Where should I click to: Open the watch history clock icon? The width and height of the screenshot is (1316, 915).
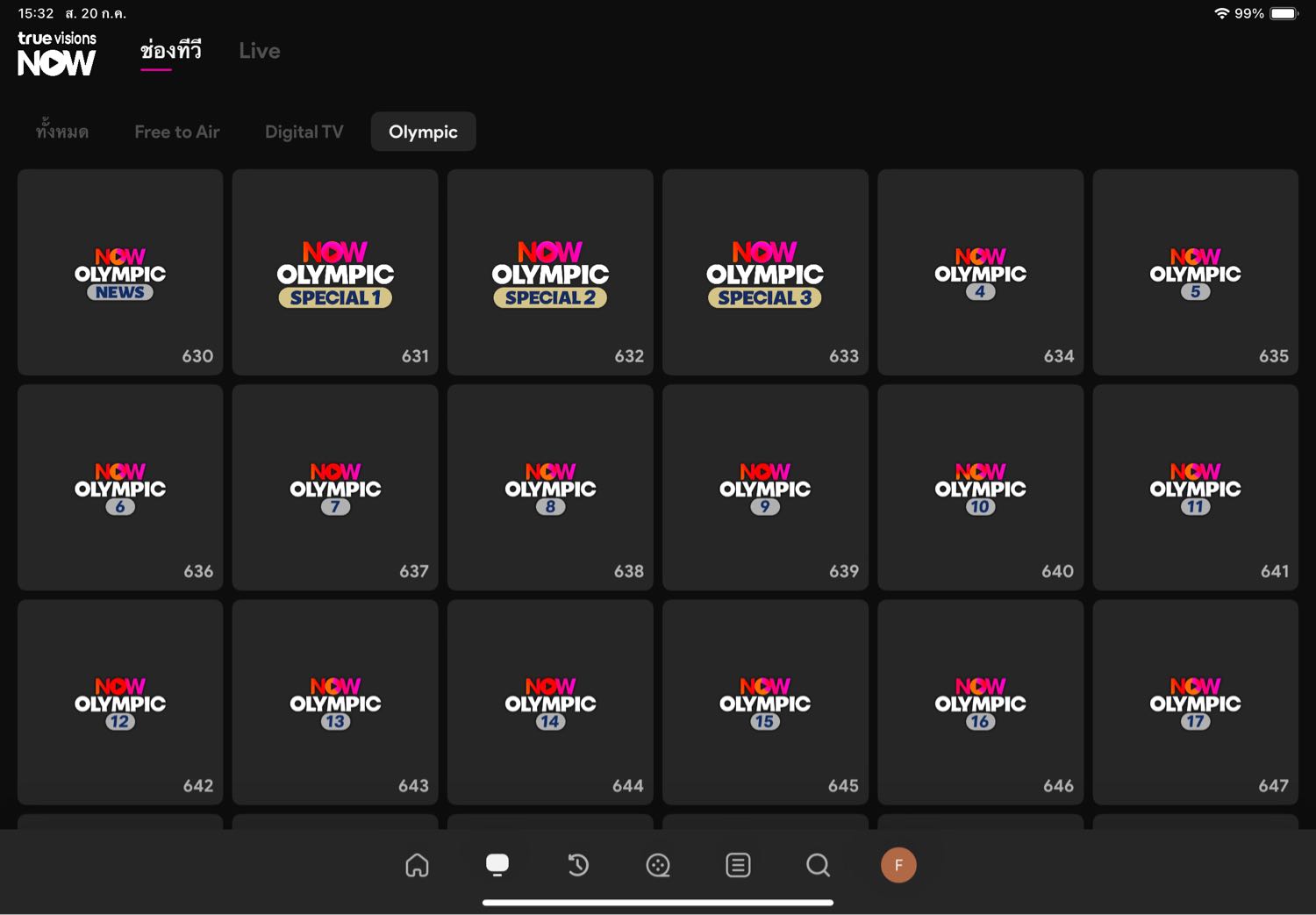point(577,865)
